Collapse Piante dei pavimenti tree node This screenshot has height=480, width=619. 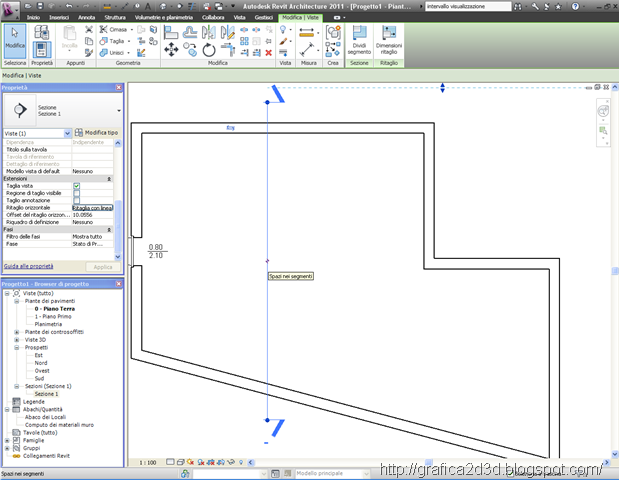(x=17, y=301)
